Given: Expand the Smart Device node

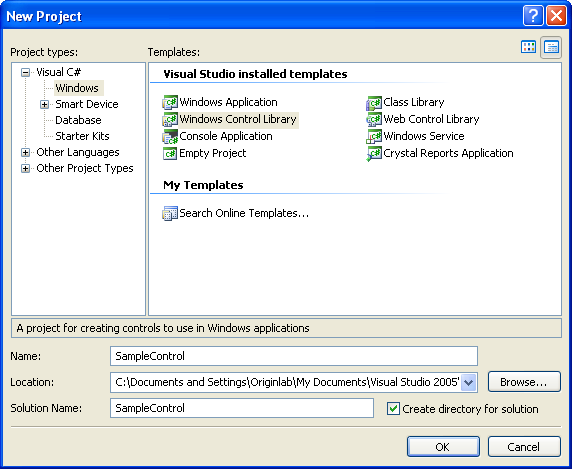Looking at the screenshot, I should click(x=44, y=104).
